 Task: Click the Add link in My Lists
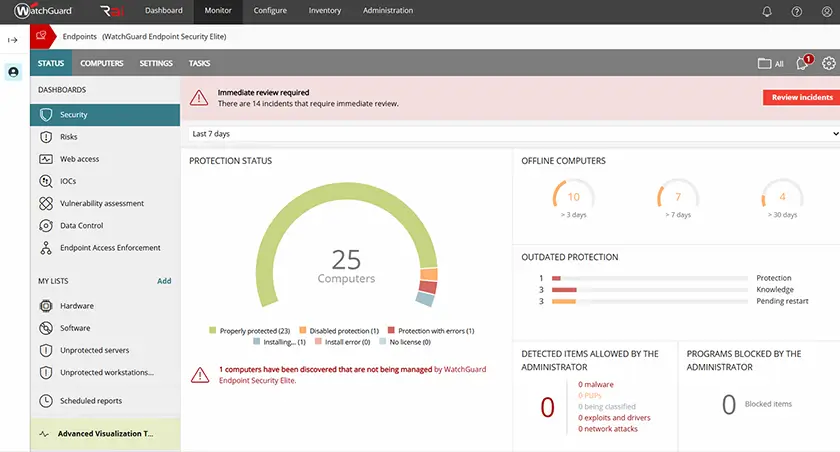coord(164,281)
